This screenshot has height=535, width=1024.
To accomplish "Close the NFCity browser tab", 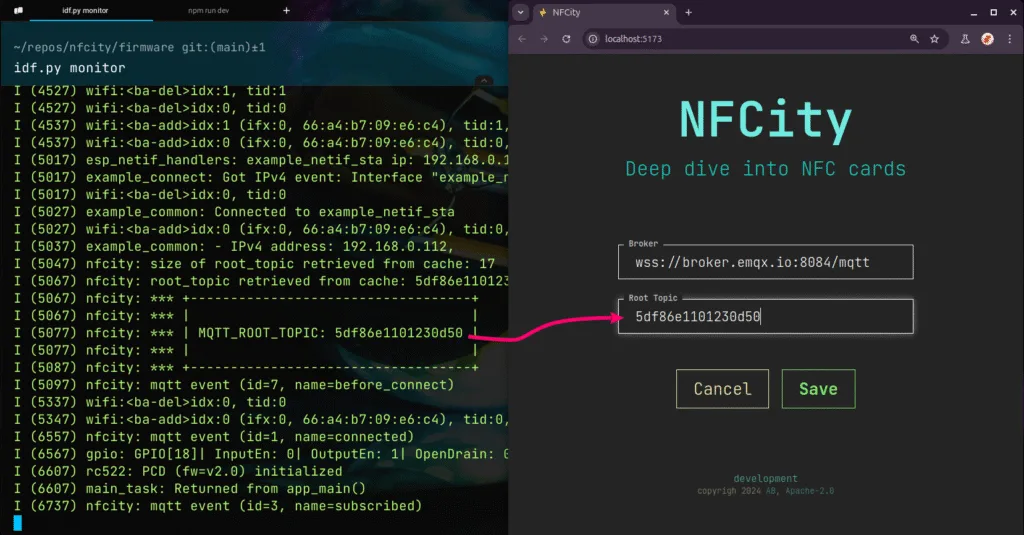I will [666, 12].
